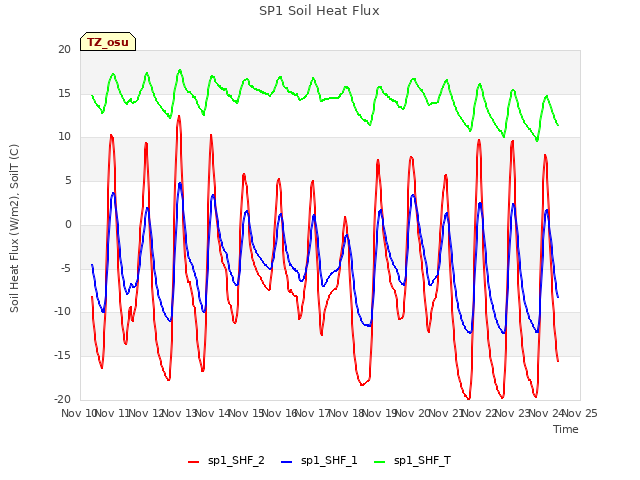This screenshot has width=640, height=480.
Task: Click the -10 y-axis tick label
Action: [62, 311]
